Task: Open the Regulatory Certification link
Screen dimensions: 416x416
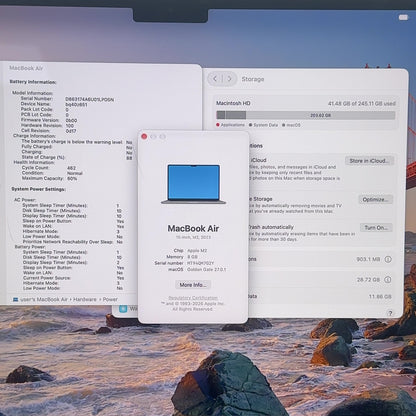Action: tap(193, 298)
